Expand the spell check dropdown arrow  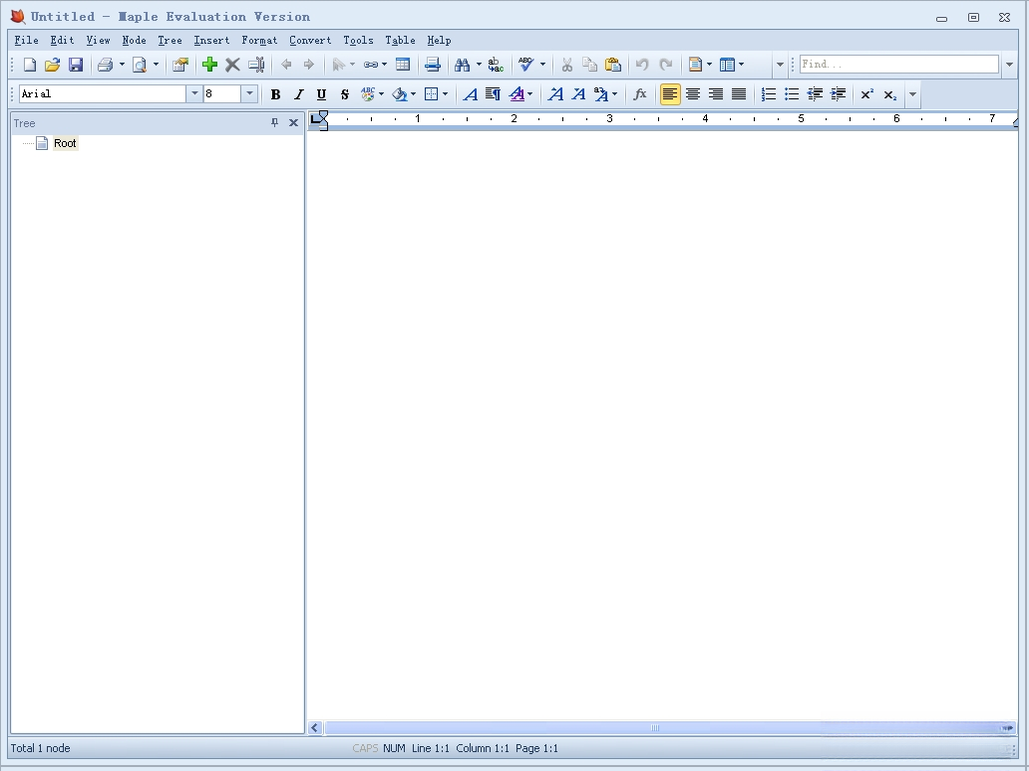point(543,64)
